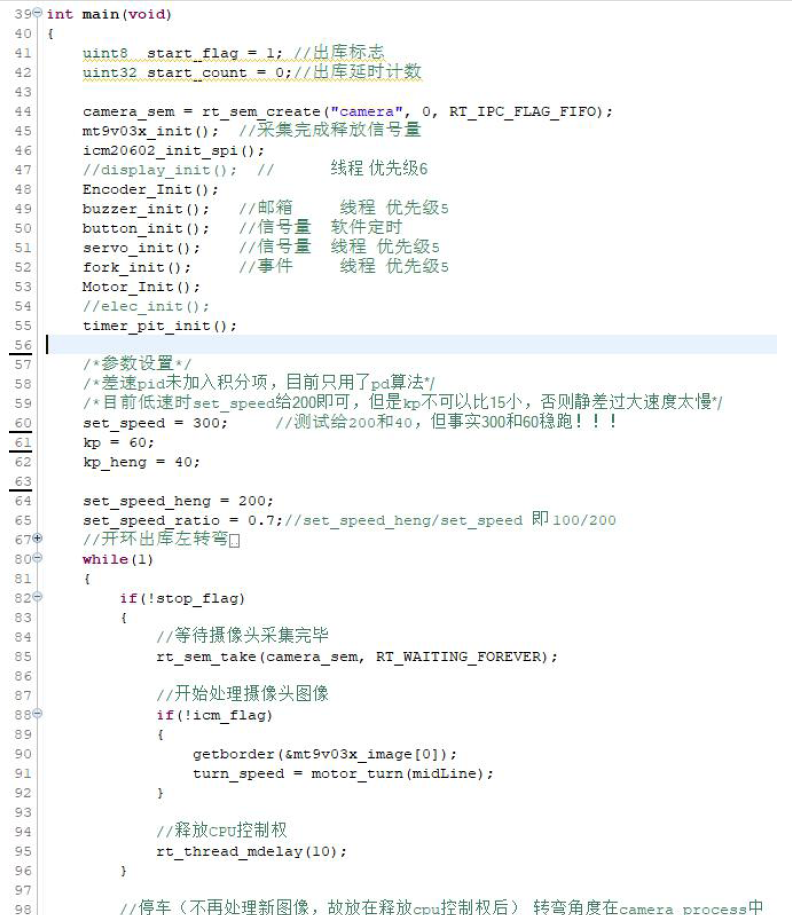Click commented '//display_init();' line
This screenshot has height=915, width=792.
(x=159, y=170)
